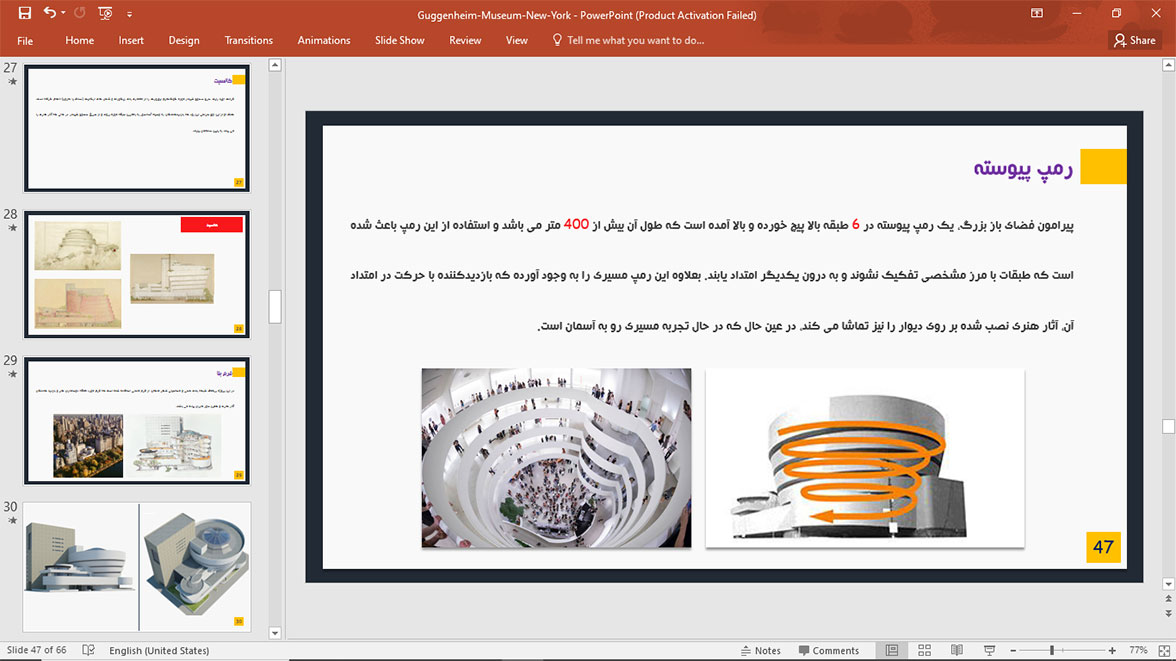Go to next slide with double-down arrow
The image size is (1176, 661).
pyautogui.click(x=1168, y=614)
